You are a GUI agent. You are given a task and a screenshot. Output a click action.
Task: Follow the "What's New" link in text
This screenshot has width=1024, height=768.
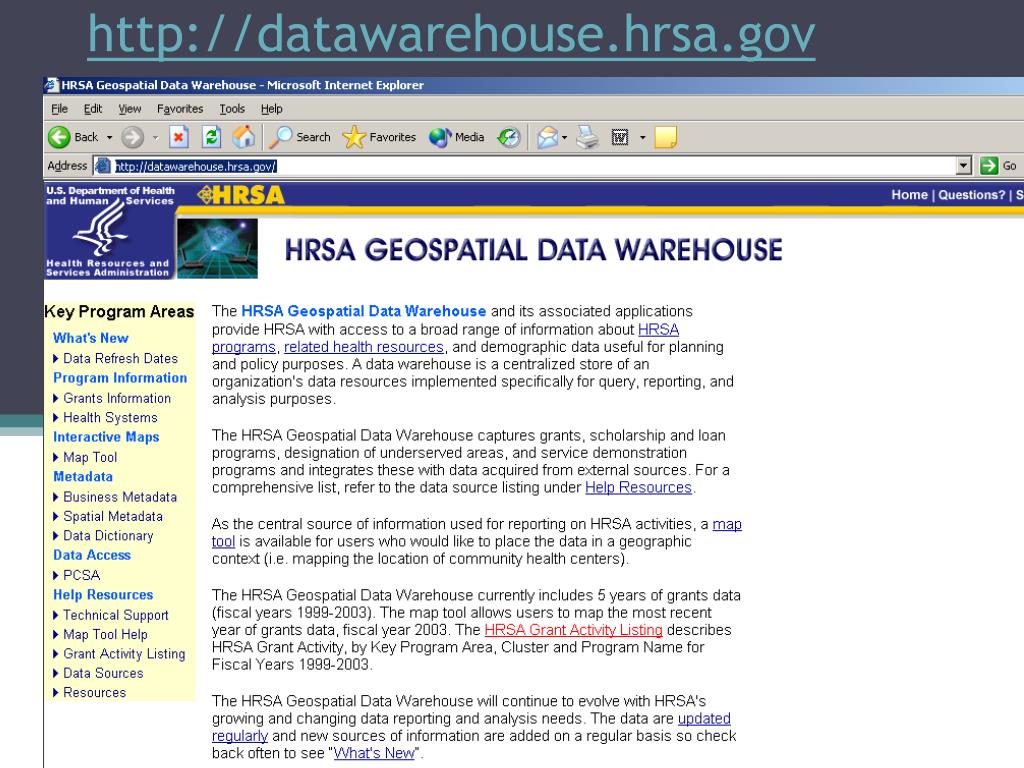(374, 754)
